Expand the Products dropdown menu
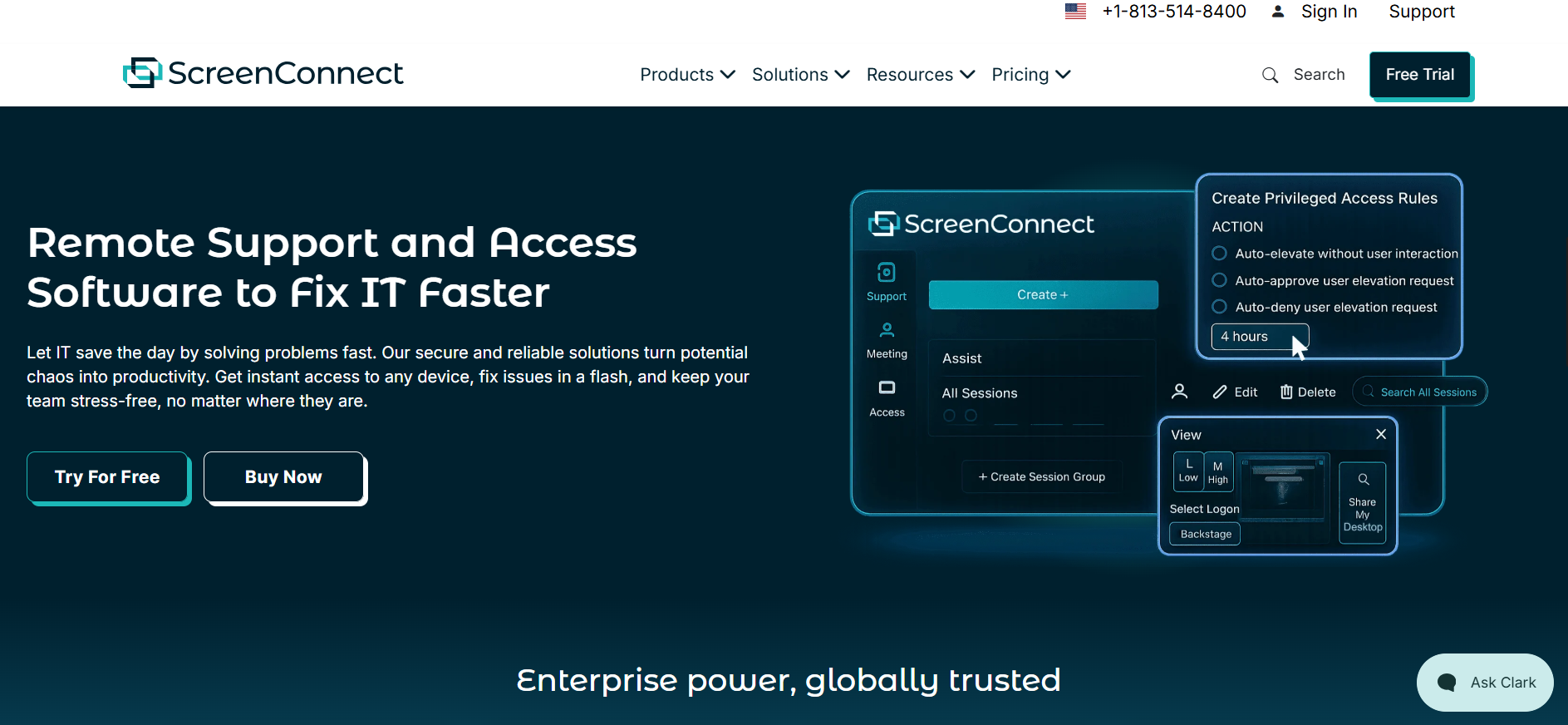 [687, 75]
